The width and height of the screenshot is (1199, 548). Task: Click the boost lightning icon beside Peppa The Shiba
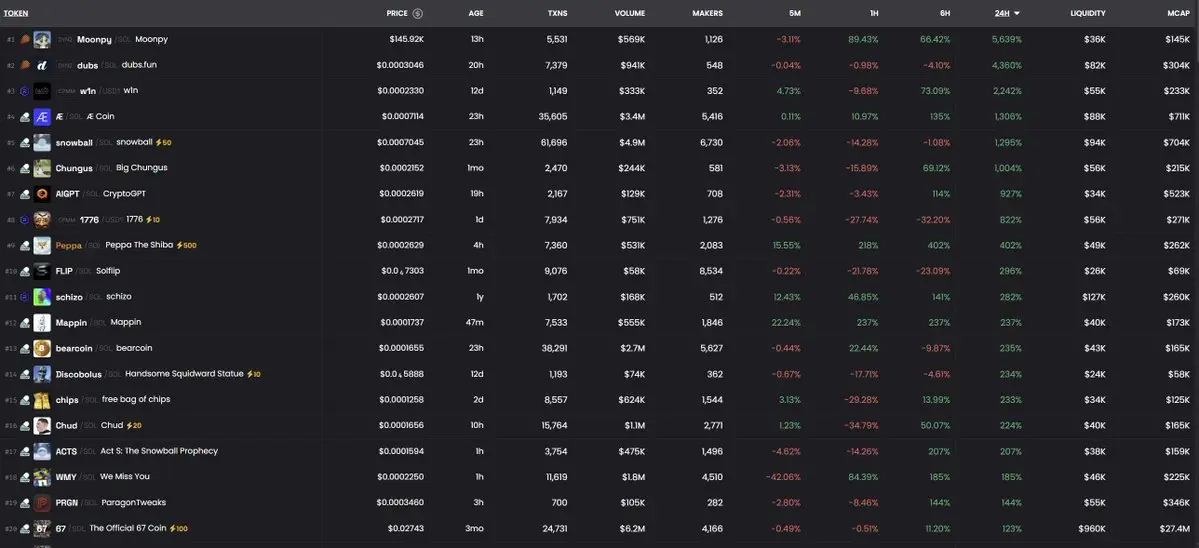pyautogui.click(x=179, y=245)
